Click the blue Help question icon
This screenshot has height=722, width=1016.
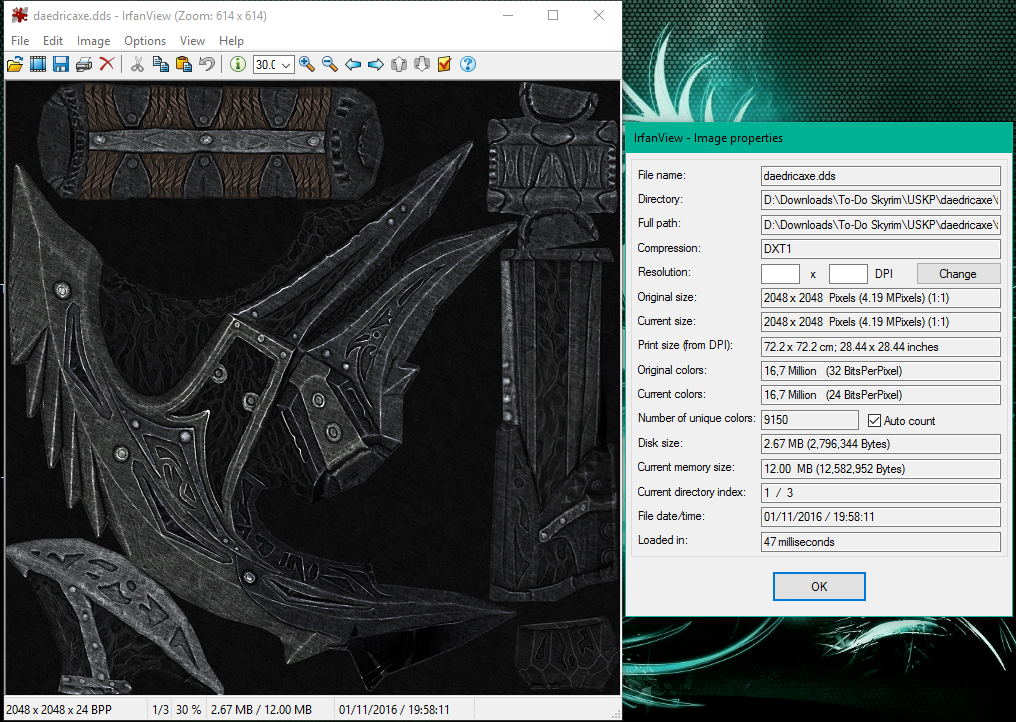(x=467, y=65)
